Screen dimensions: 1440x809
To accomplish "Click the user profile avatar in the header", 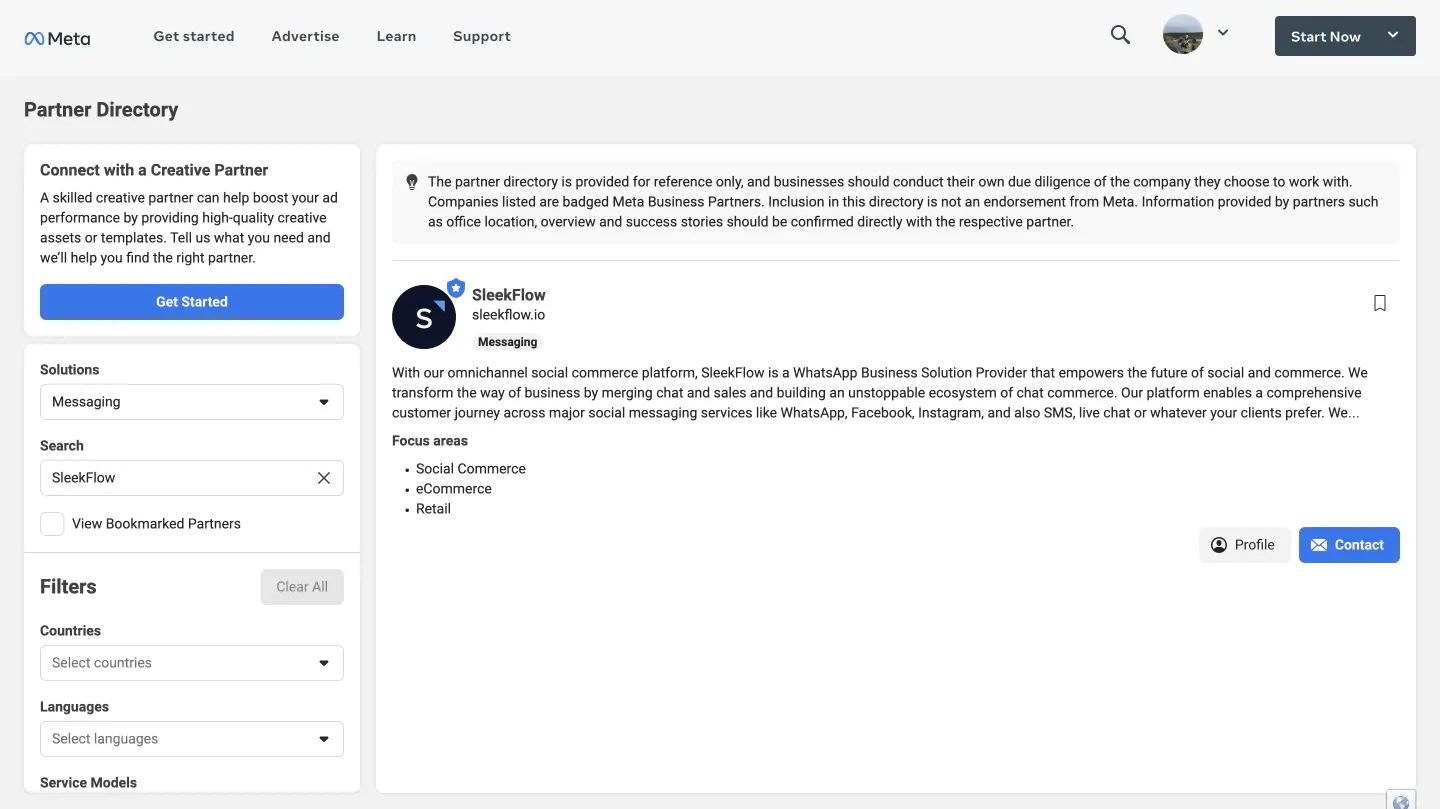I will click(x=1182, y=33).
